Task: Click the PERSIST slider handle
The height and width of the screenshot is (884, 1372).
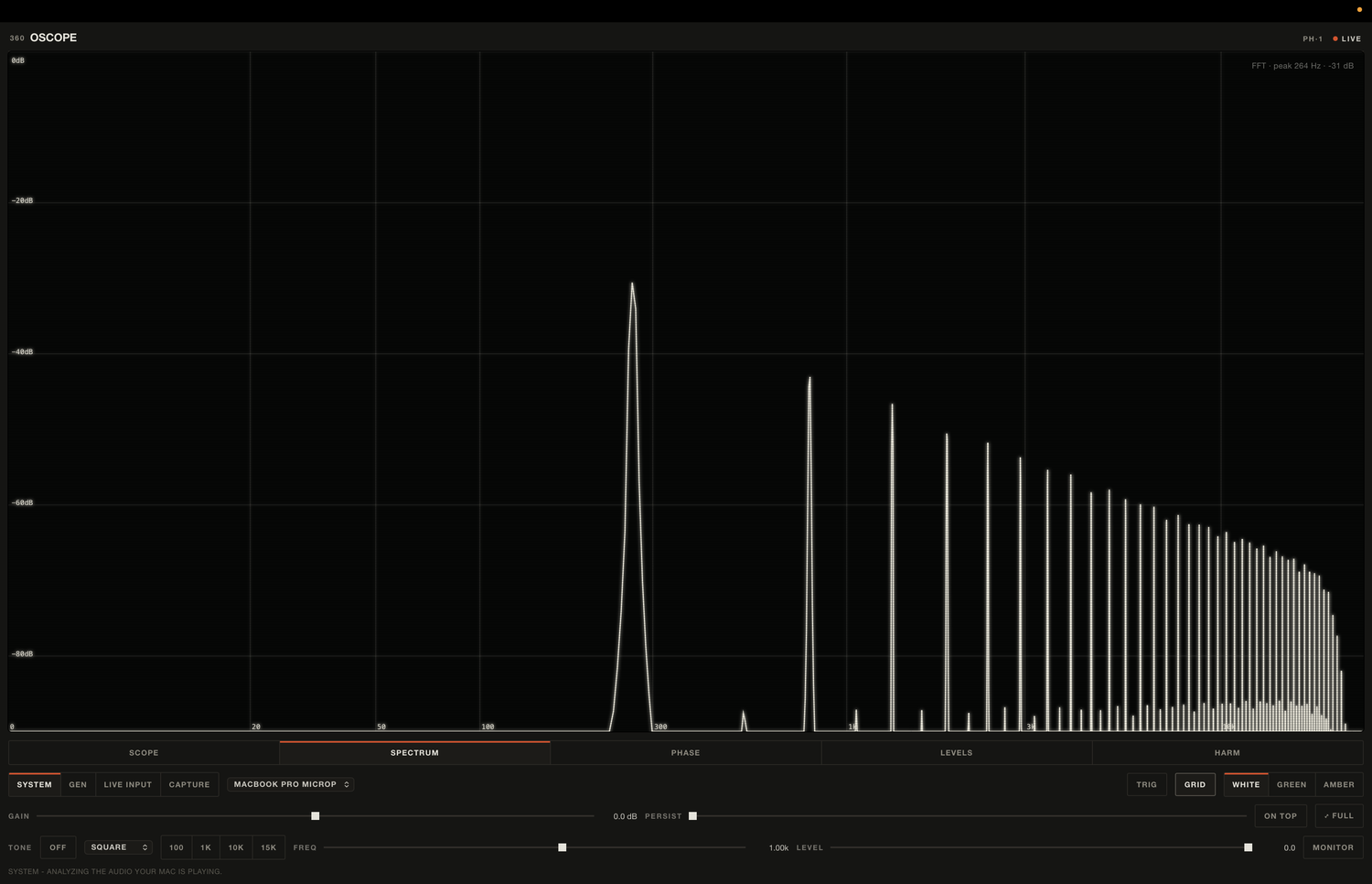Action: coord(692,816)
